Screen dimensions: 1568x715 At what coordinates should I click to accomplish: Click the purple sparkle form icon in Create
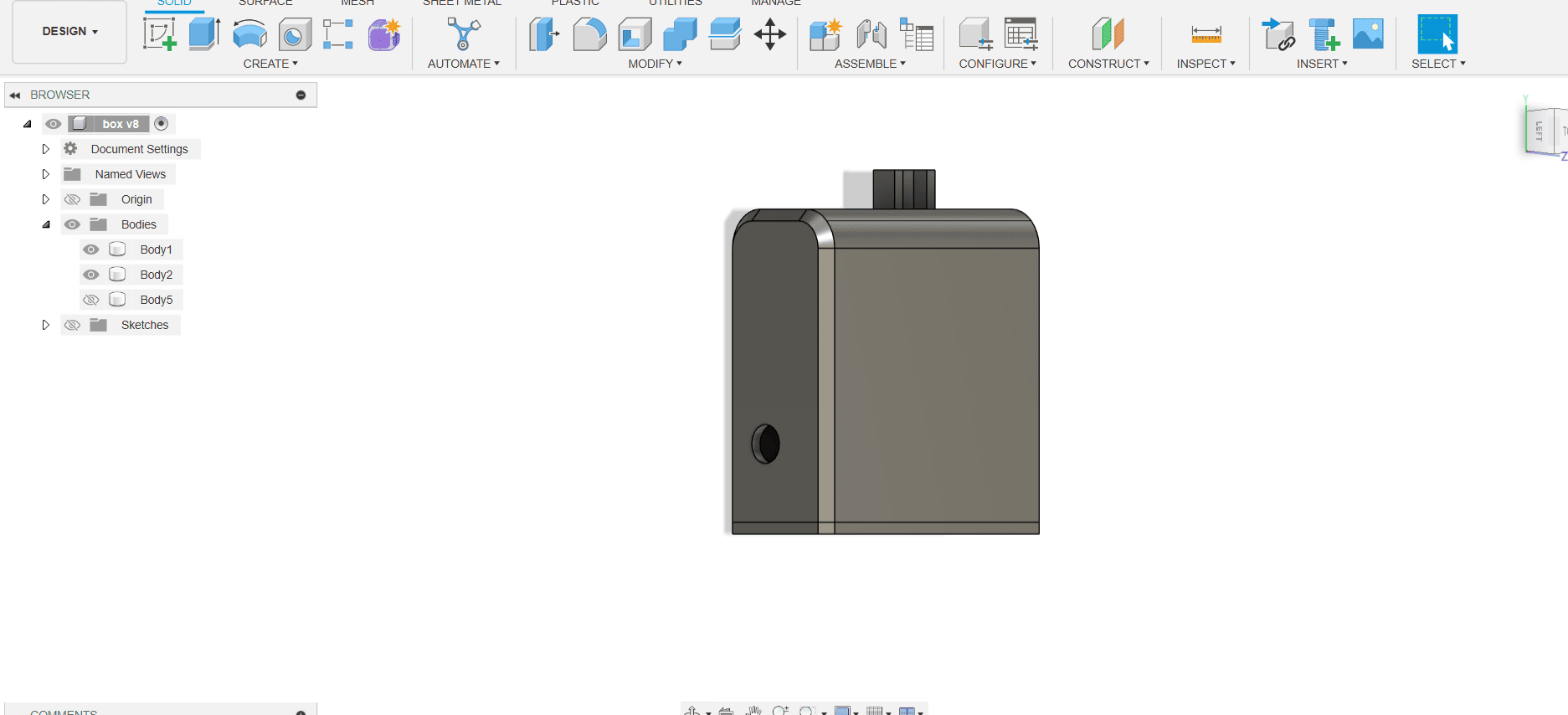pyautogui.click(x=384, y=34)
